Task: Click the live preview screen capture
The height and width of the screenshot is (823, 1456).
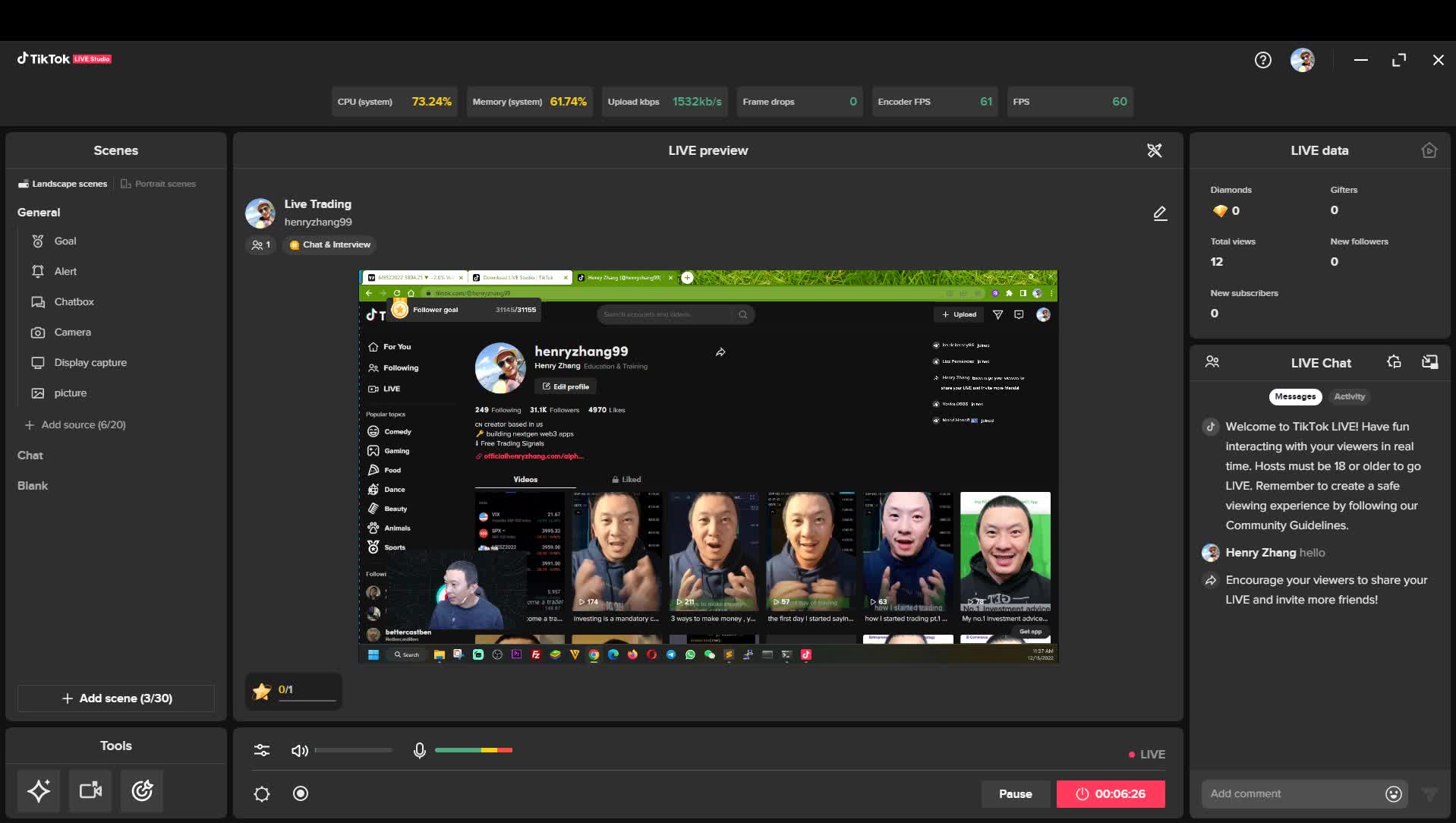Action: click(x=708, y=467)
